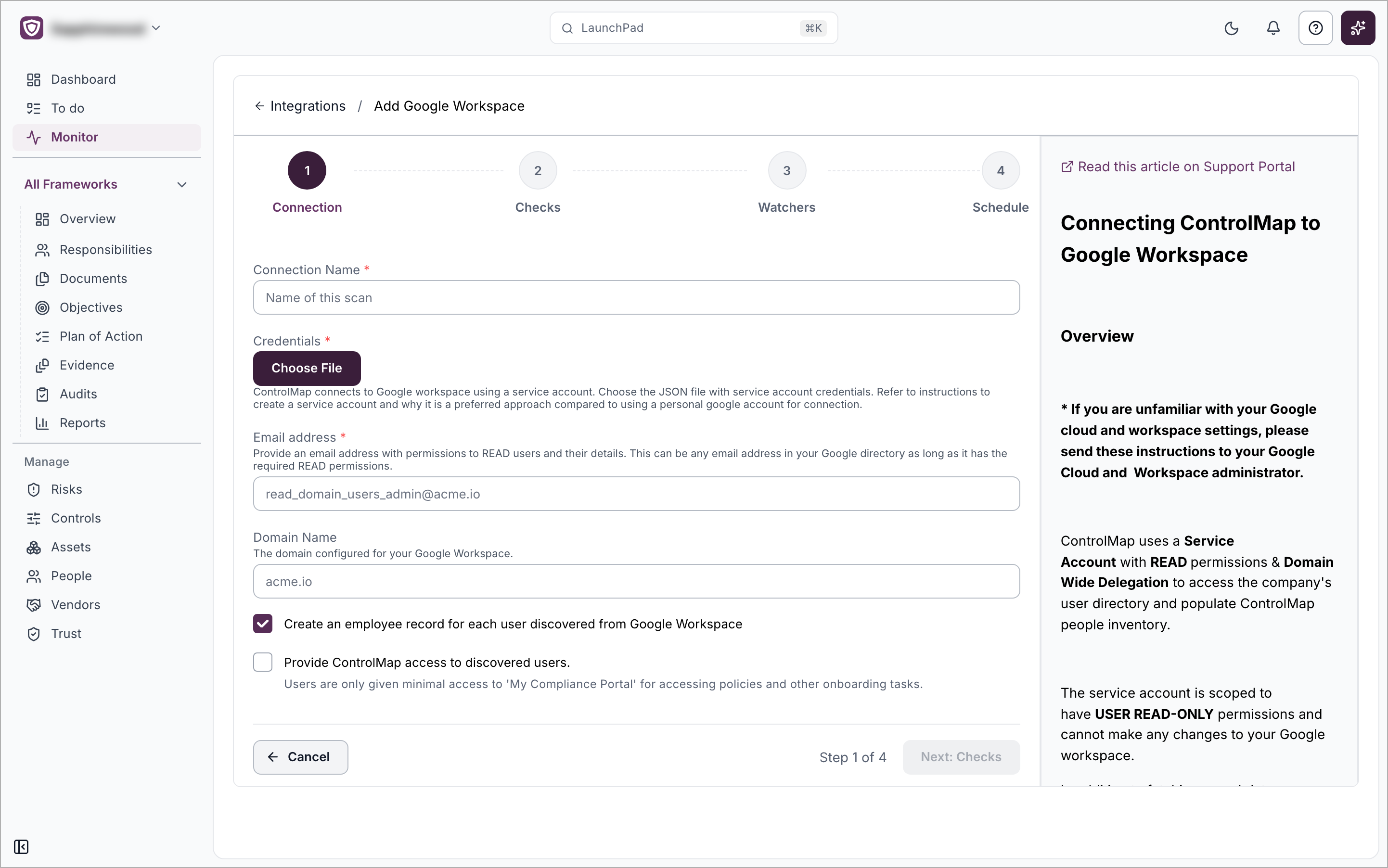The height and width of the screenshot is (868, 1388).
Task: Click the Vendors handshake icon
Action: tap(34, 605)
